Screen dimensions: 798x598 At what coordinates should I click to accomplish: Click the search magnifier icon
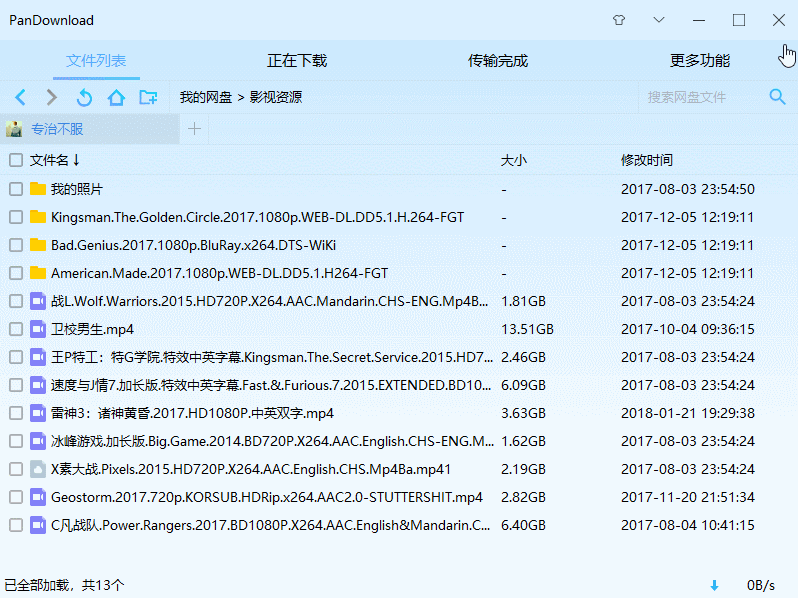tap(777, 96)
